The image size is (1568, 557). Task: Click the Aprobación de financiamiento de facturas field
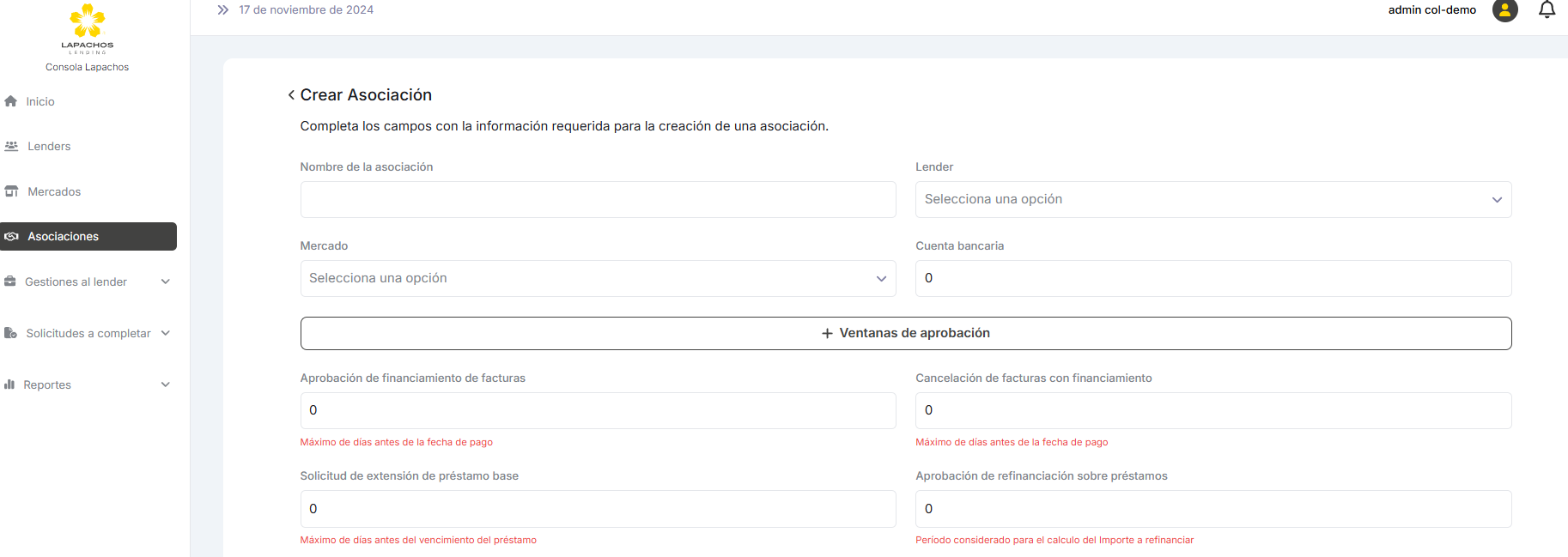[598, 410]
